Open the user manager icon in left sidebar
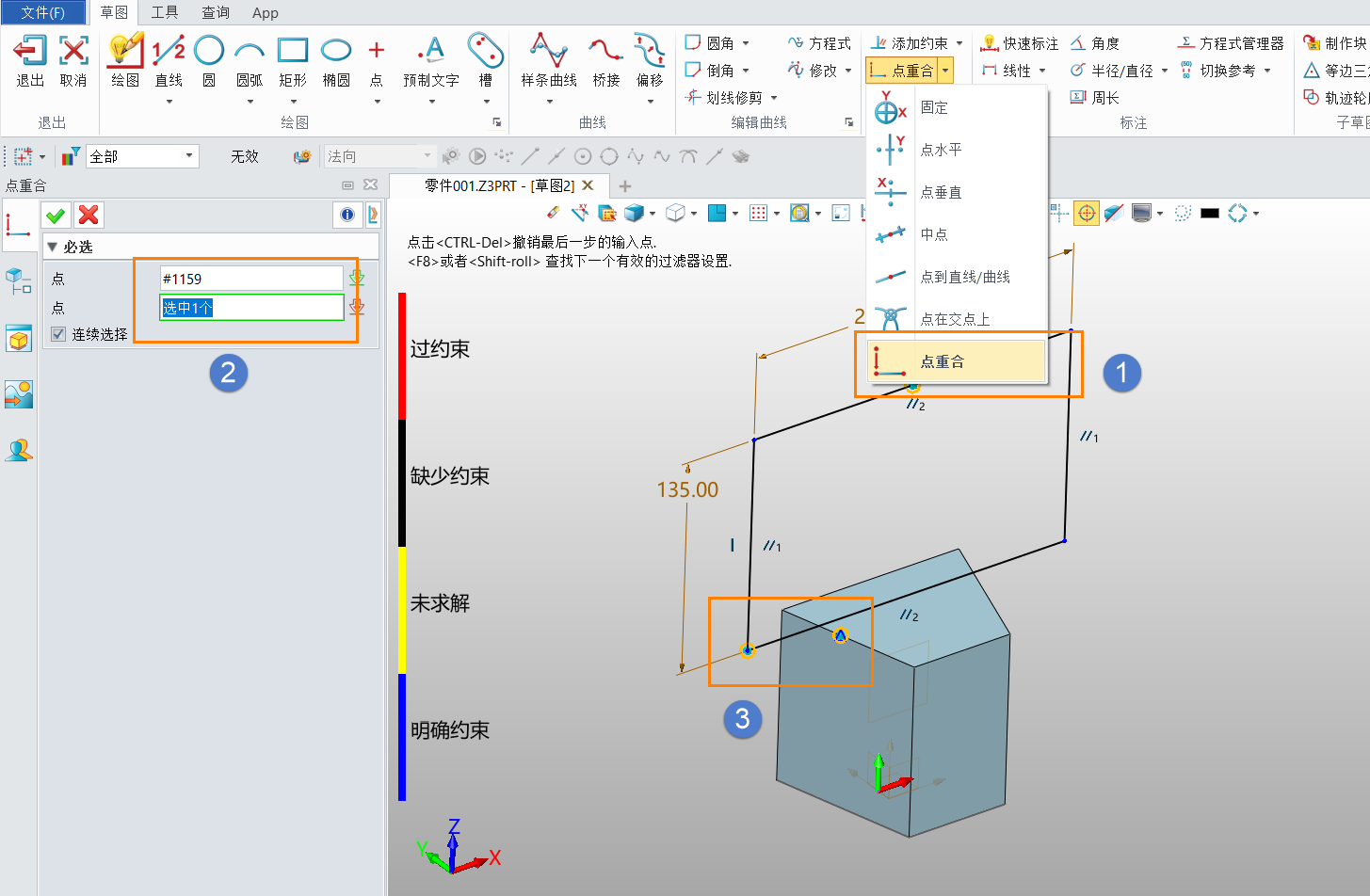This screenshot has height=896, width=1370. coord(19,451)
